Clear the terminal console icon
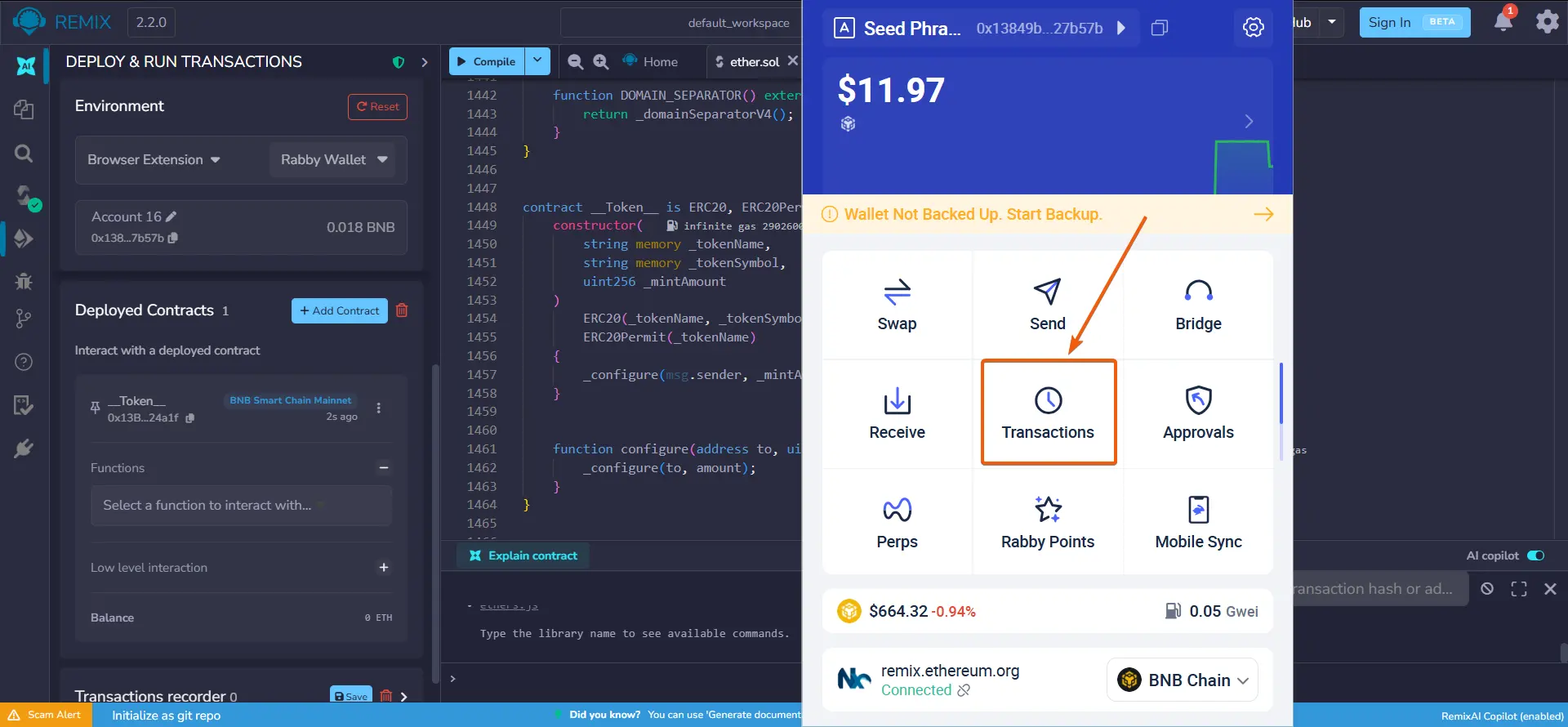The width and height of the screenshot is (1568, 727). coord(1487,589)
